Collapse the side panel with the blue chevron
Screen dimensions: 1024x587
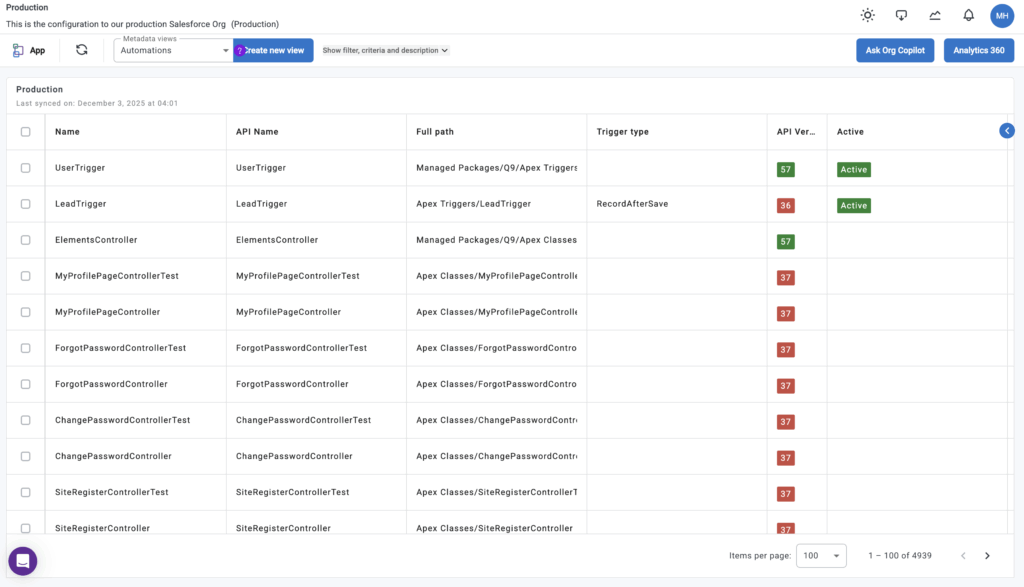[x=1006, y=131]
